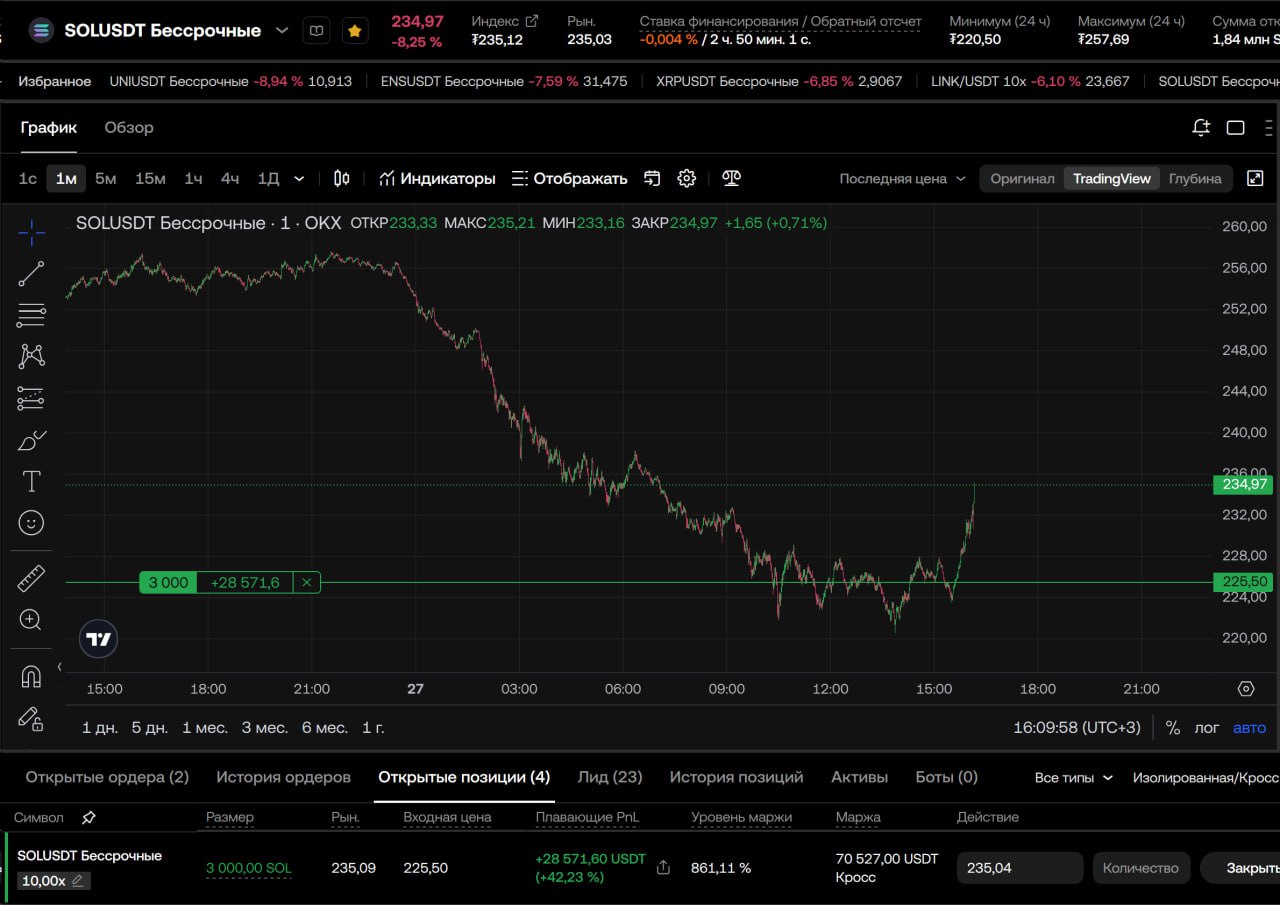Open the Индекс external link icon

coord(532,21)
